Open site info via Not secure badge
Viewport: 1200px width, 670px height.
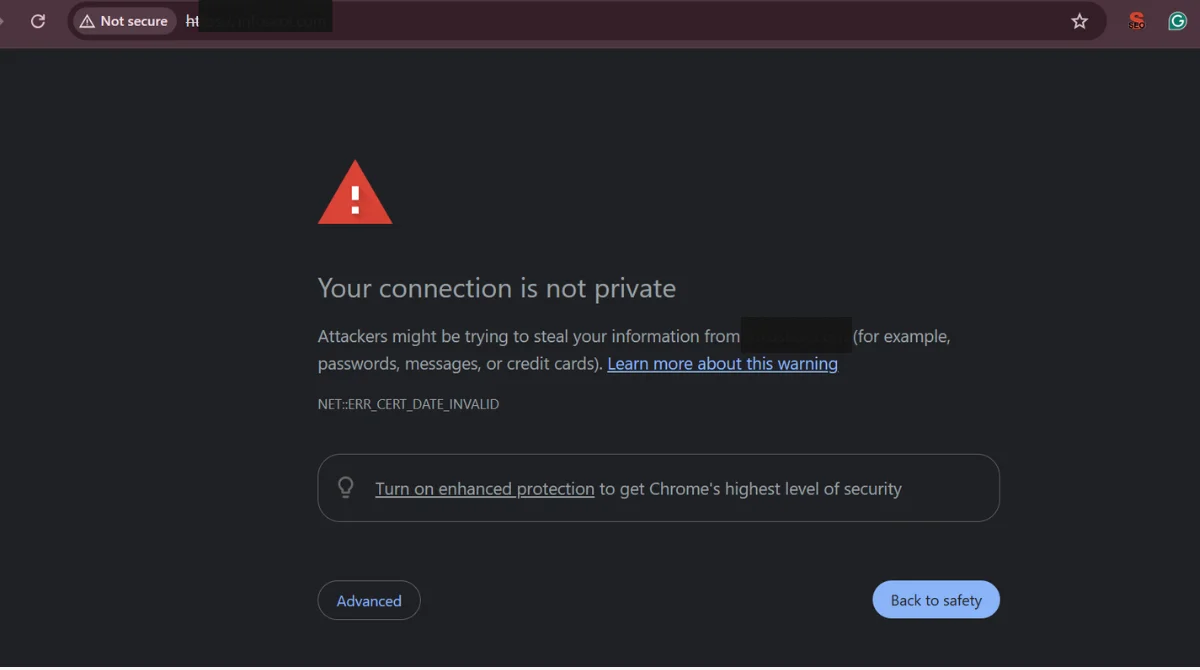(123, 20)
